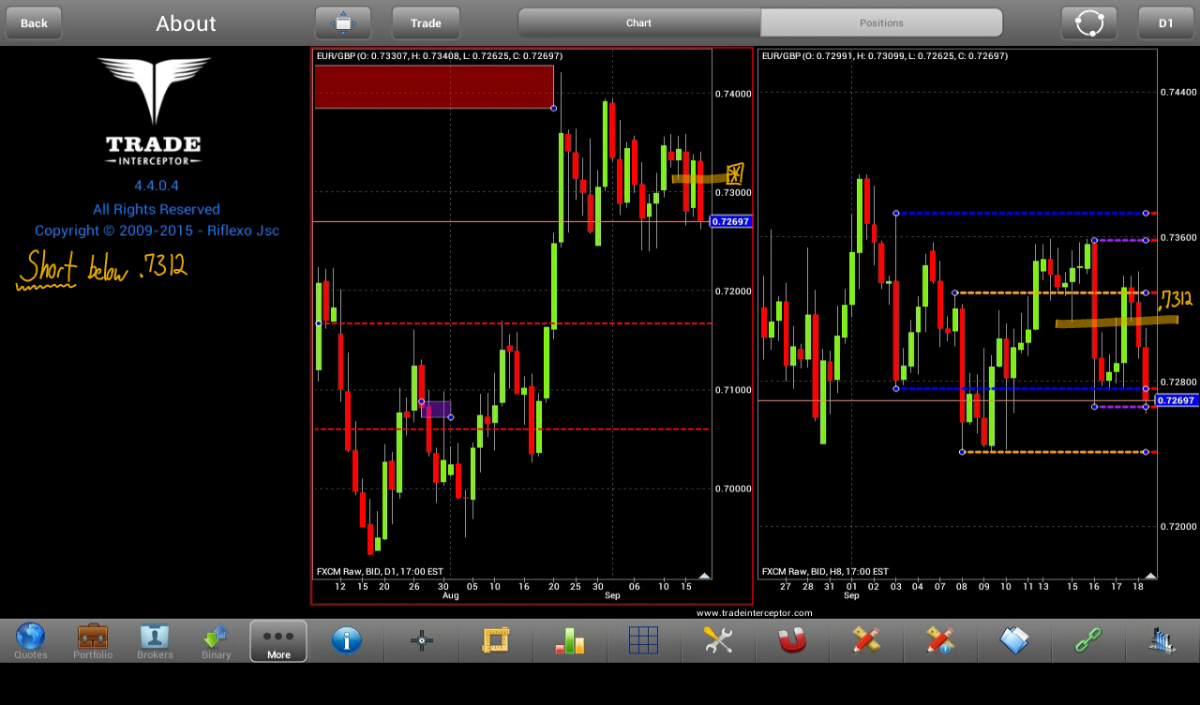Select the eraser tool

1014,640
